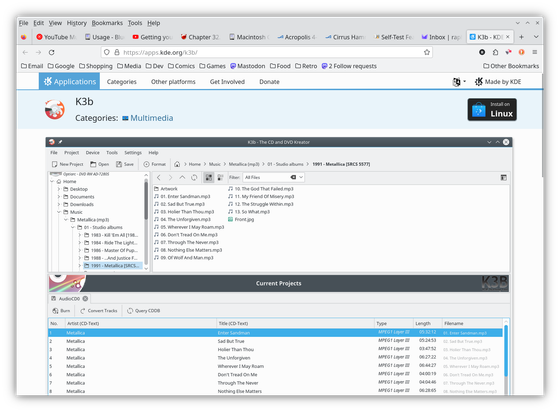
Task: Open the Get Involved nav link
Action: 227,82
